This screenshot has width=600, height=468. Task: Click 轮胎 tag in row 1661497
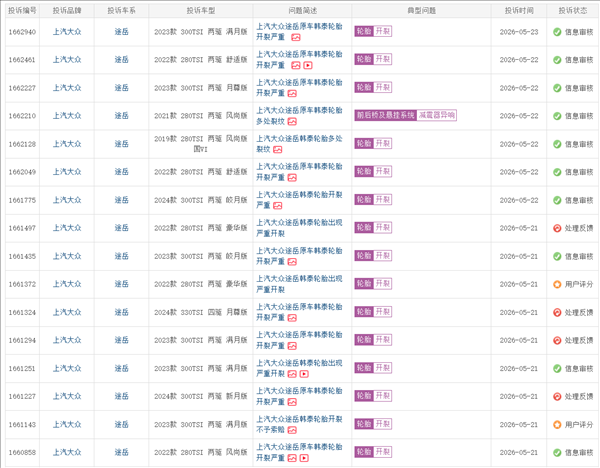click(x=364, y=227)
